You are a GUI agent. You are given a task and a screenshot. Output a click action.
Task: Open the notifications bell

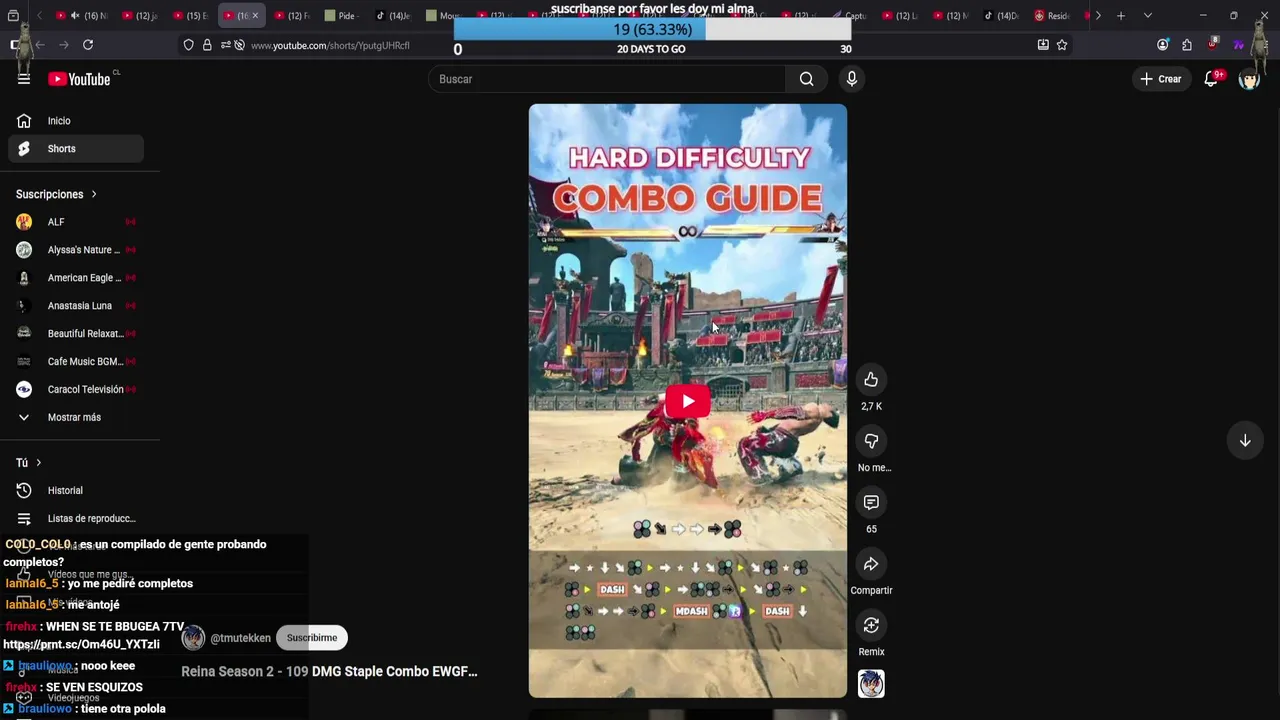point(1211,79)
